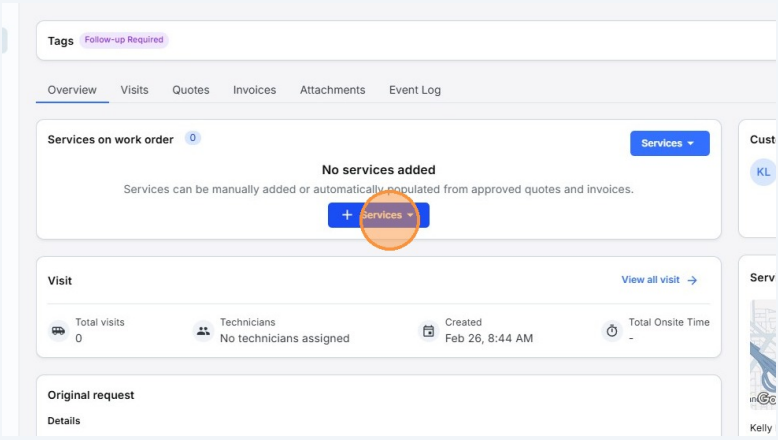Expand the caret on the centered Services button
778x440 pixels.
point(410,215)
